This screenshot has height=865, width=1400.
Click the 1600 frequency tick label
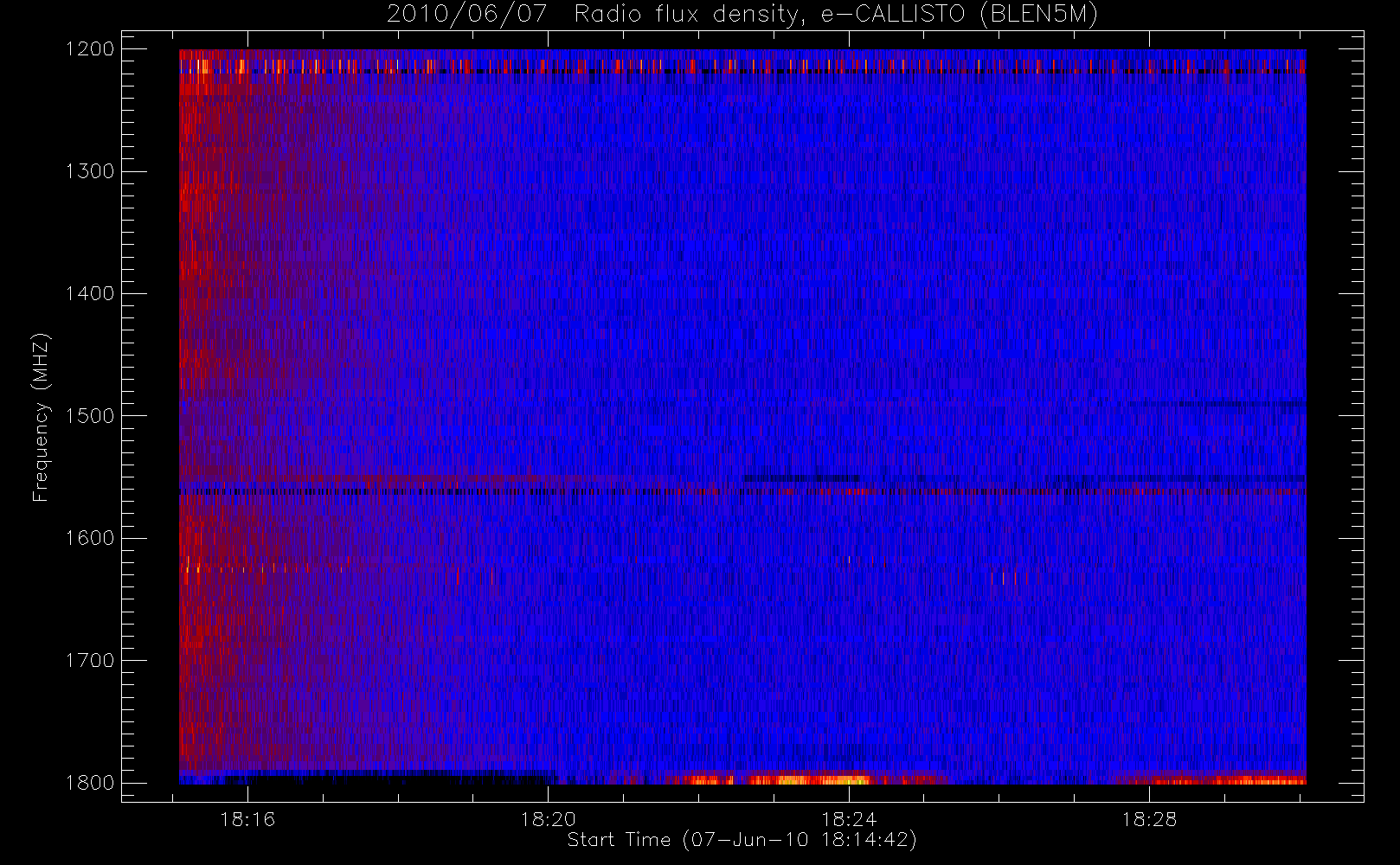point(90,538)
